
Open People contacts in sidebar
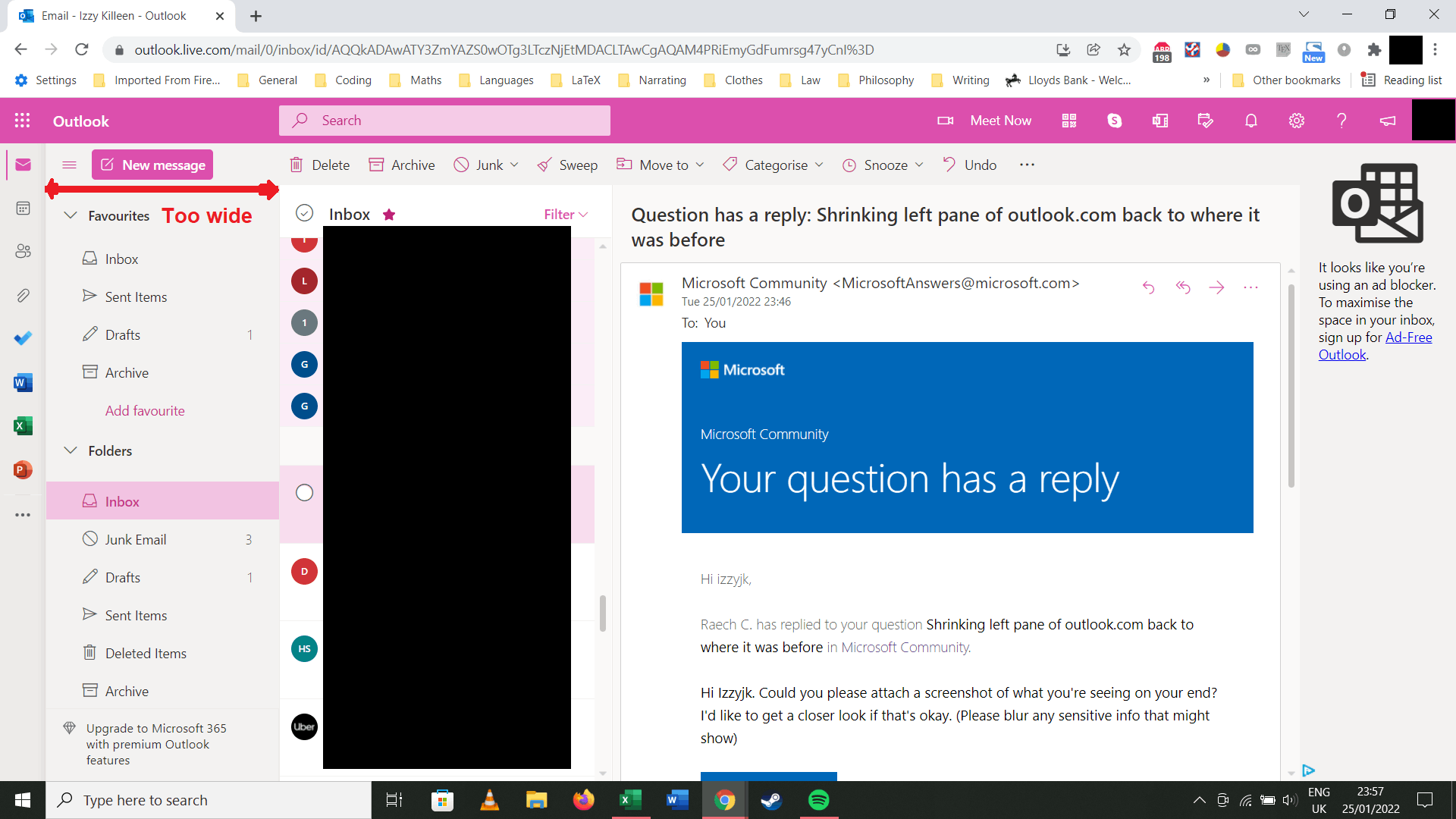pos(23,251)
